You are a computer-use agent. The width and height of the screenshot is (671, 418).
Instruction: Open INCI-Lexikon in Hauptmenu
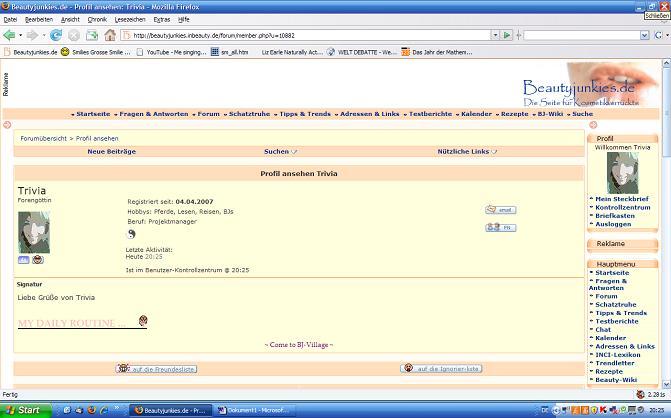[x=618, y=355]
